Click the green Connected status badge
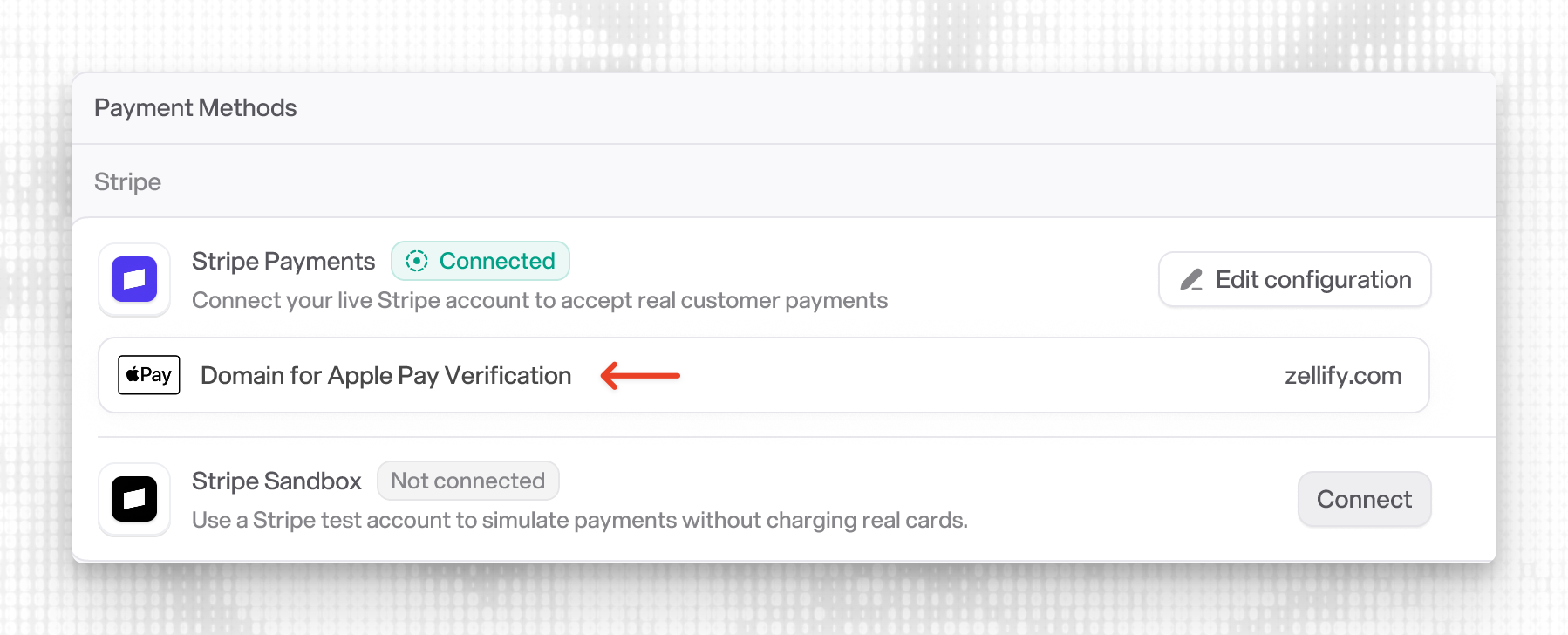 click(481, 261)
